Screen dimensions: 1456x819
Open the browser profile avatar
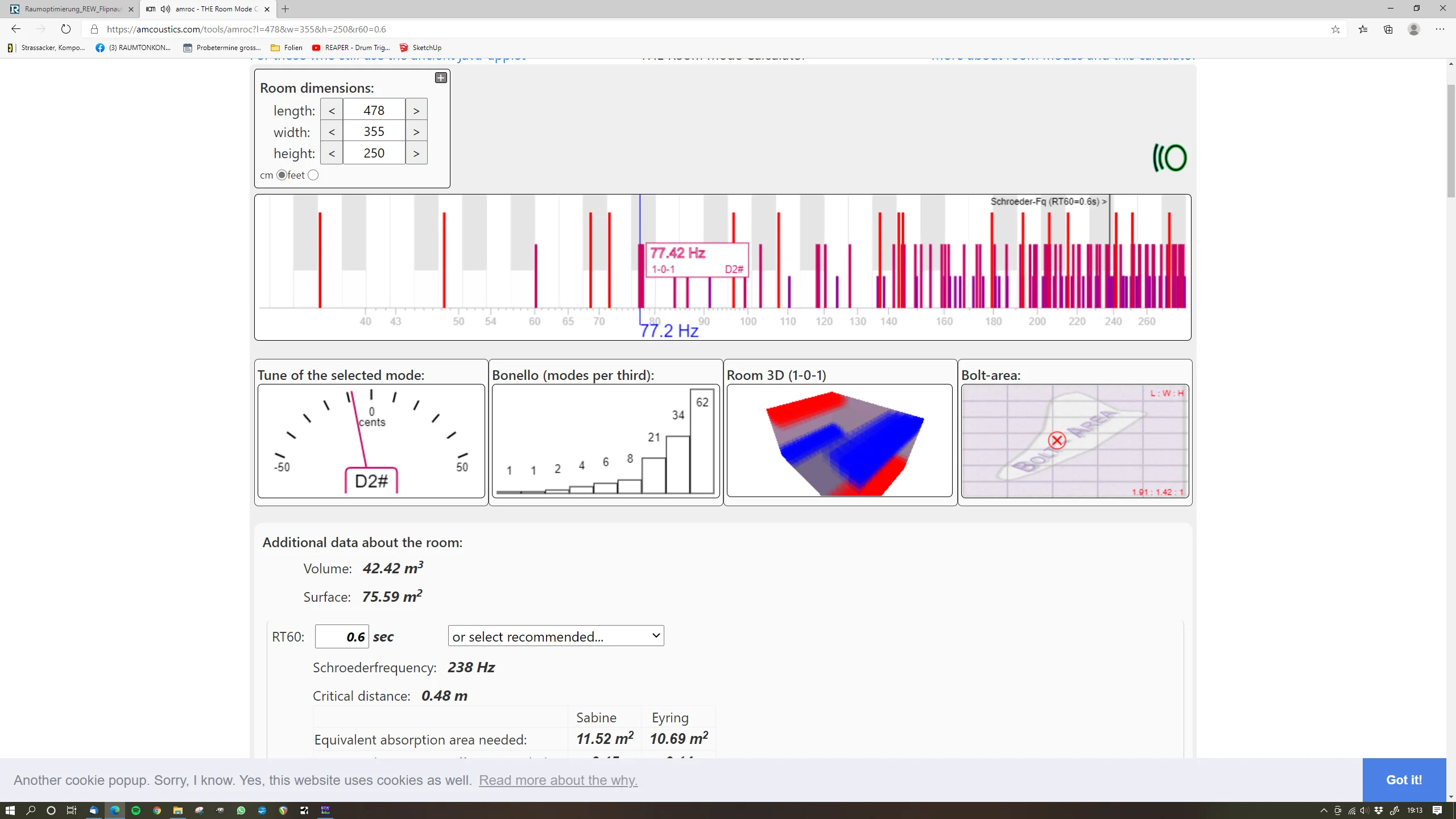pyautogui.click(x=1414, y=29)
